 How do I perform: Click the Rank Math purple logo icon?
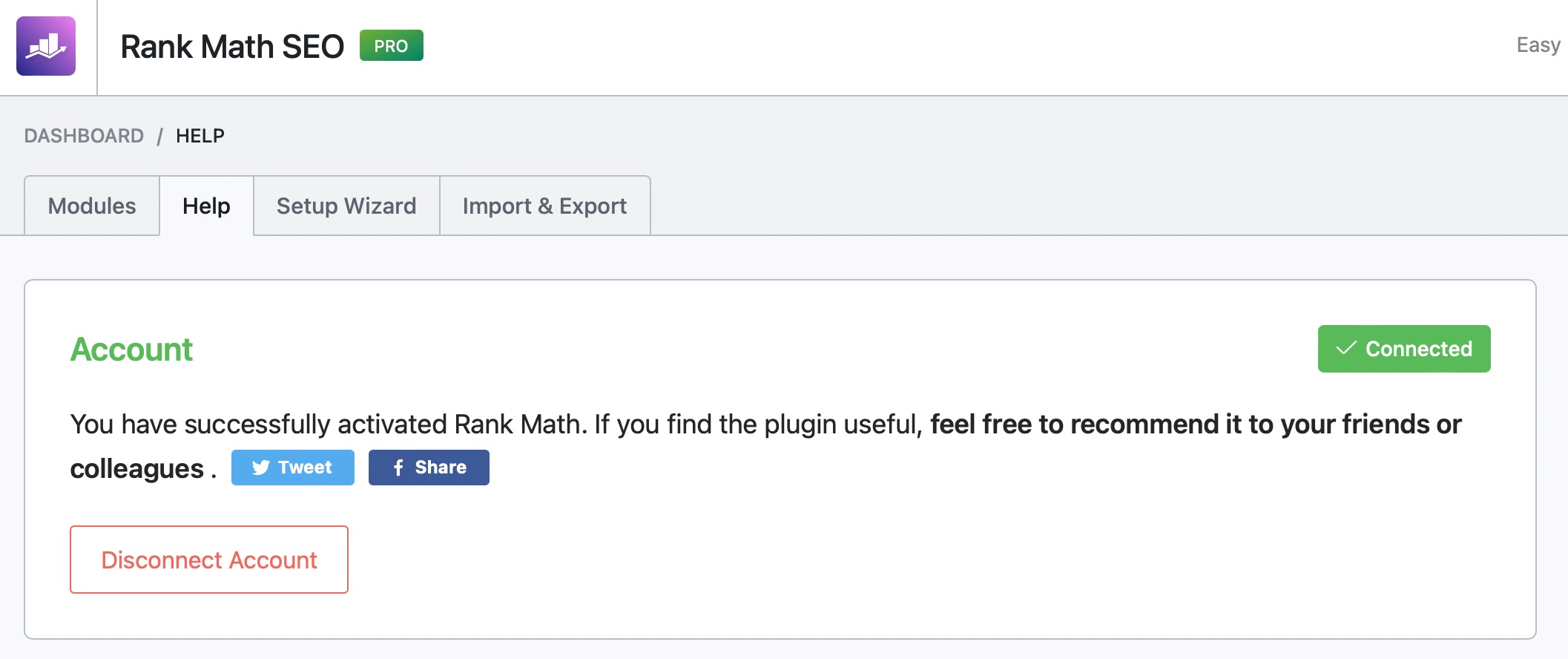46,46
